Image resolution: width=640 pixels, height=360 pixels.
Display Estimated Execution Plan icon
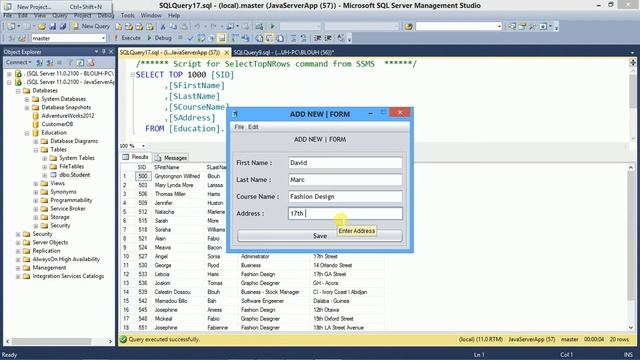(x=201, y=38)
